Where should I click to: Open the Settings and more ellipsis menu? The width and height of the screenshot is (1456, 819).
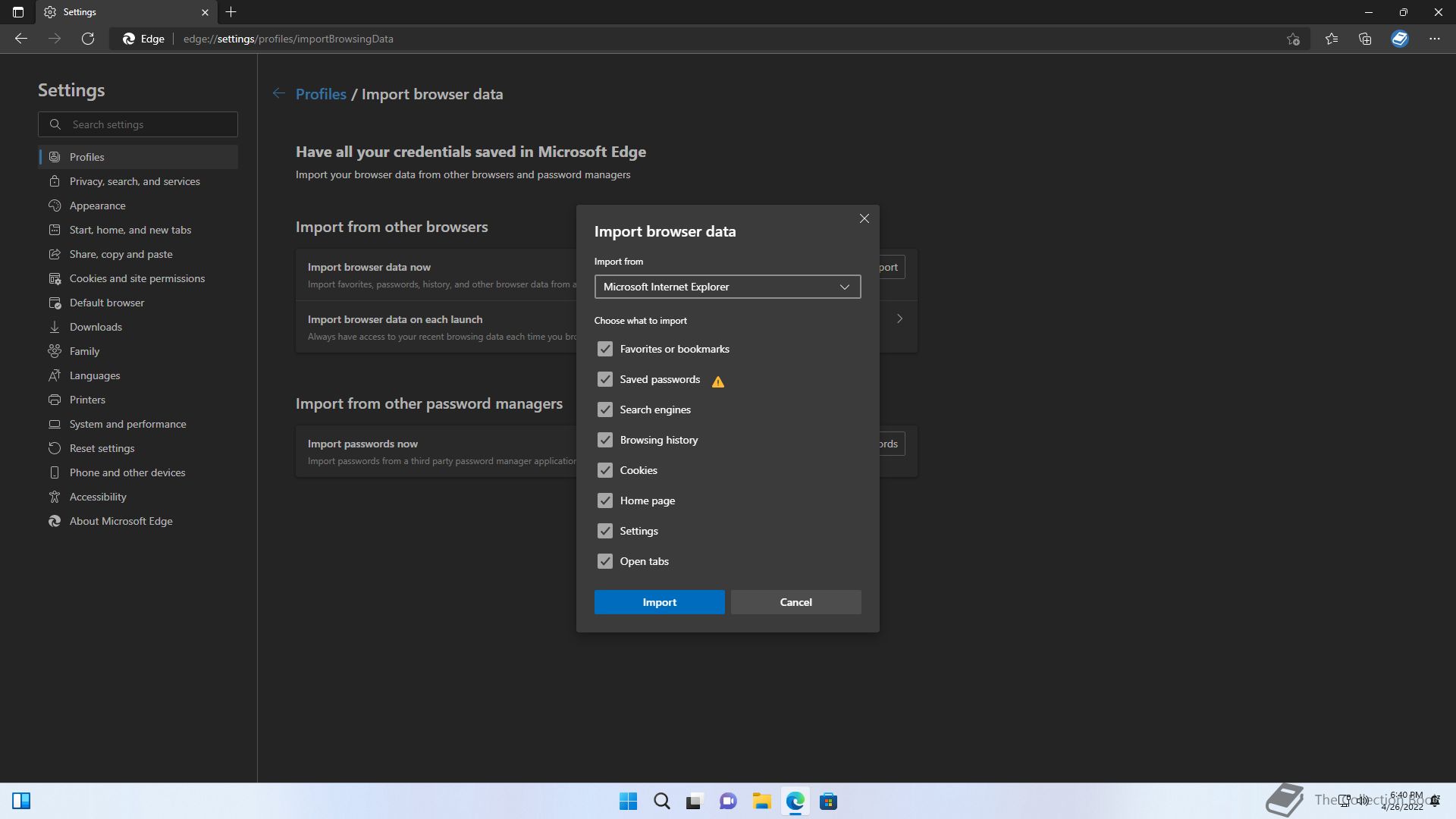(1435, 39)
